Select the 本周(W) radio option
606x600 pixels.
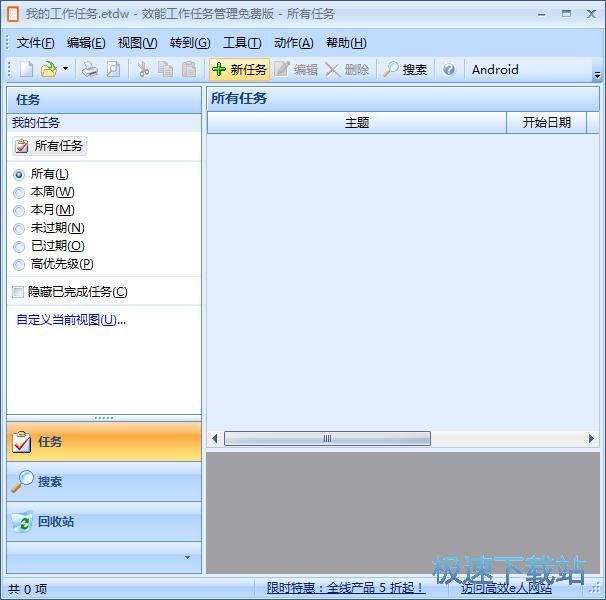tap(19, 192)
